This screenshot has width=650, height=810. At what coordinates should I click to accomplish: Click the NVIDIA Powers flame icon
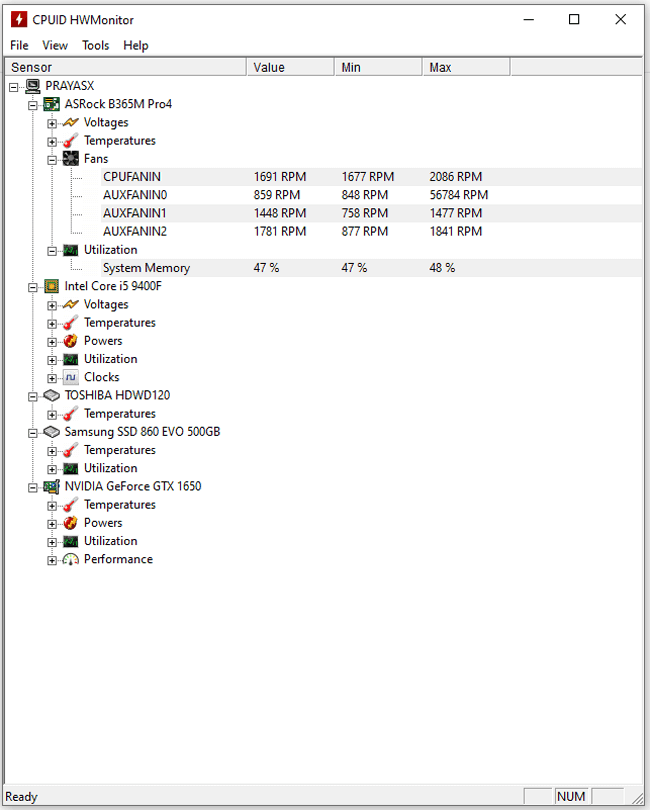[x=71, y=523]
